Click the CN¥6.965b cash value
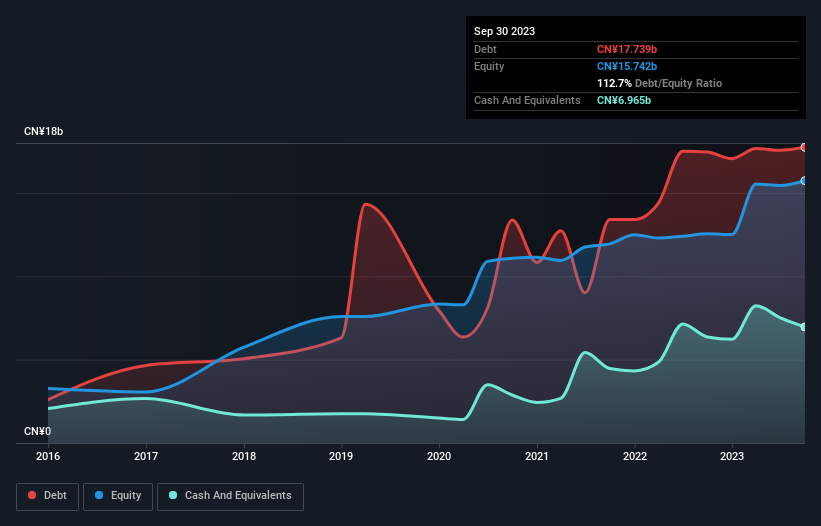821x526 pixels. point(624,100)
